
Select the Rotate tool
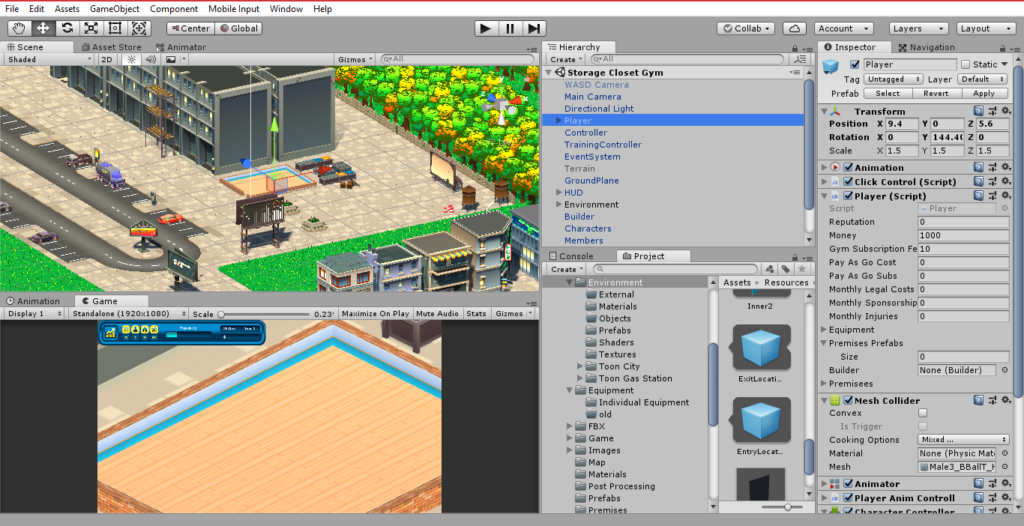[x=67, y=28]
